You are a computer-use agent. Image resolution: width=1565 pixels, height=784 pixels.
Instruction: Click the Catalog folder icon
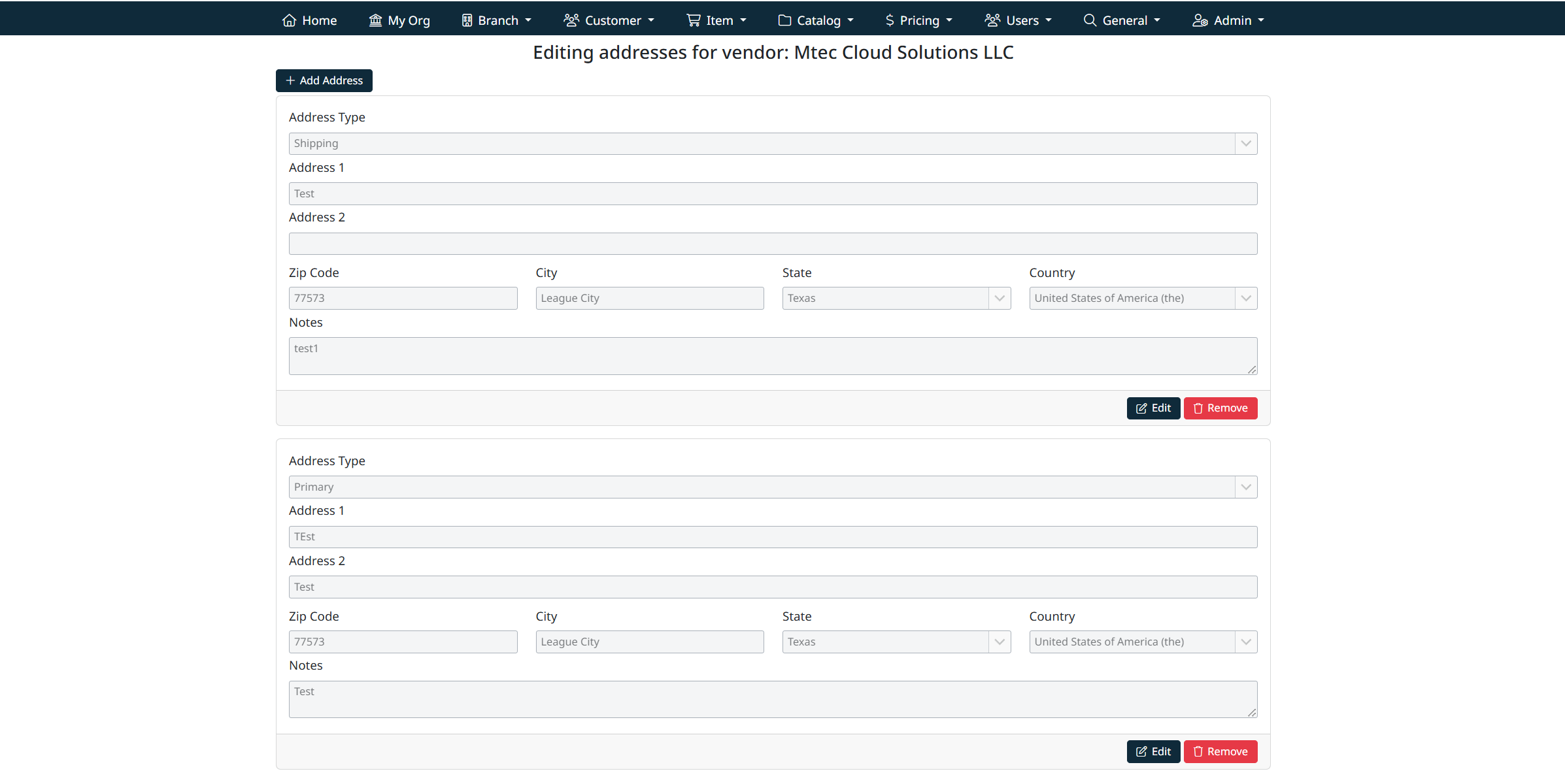point(784,20)
